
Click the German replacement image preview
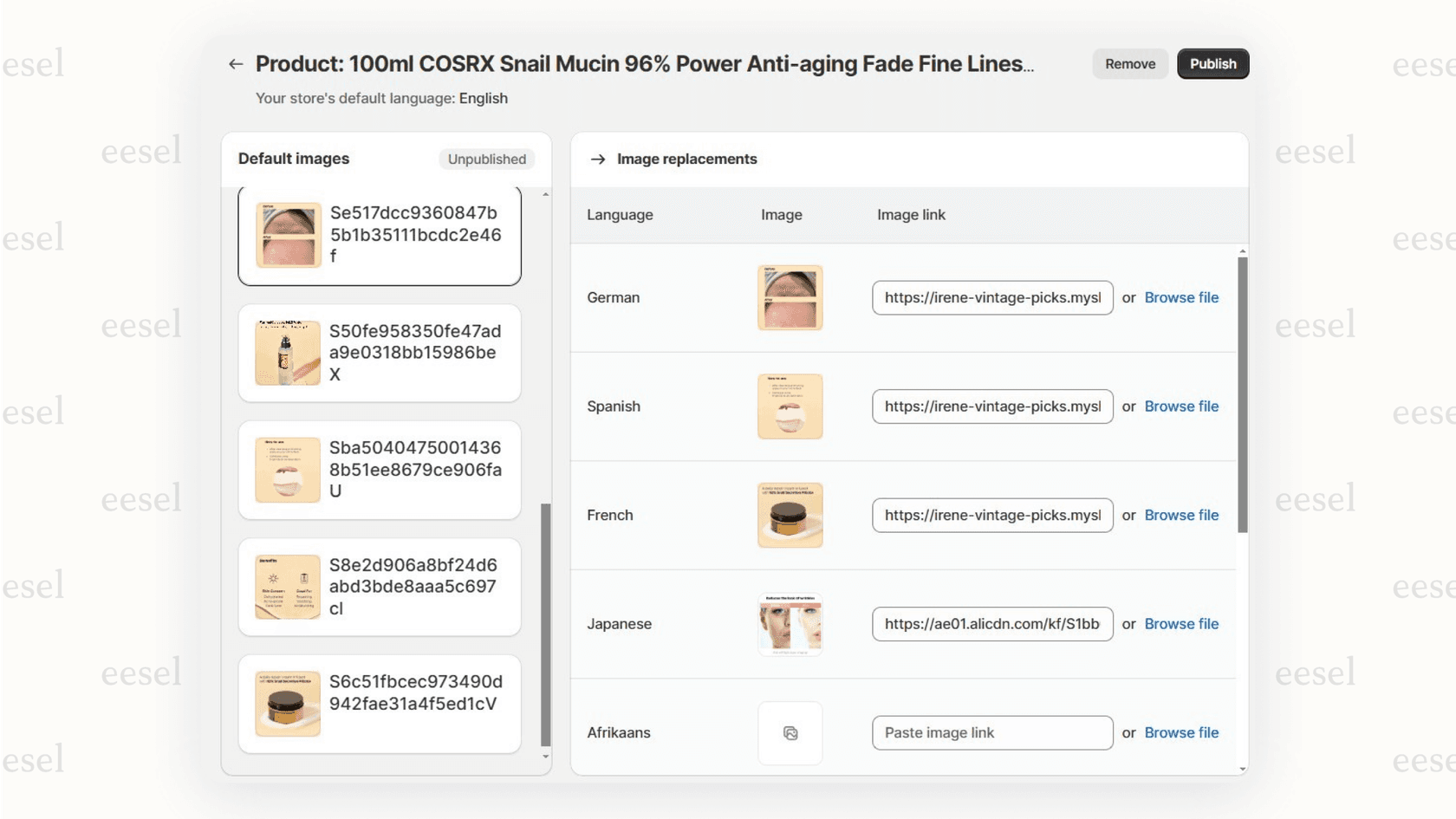click(x=790, y=297)
